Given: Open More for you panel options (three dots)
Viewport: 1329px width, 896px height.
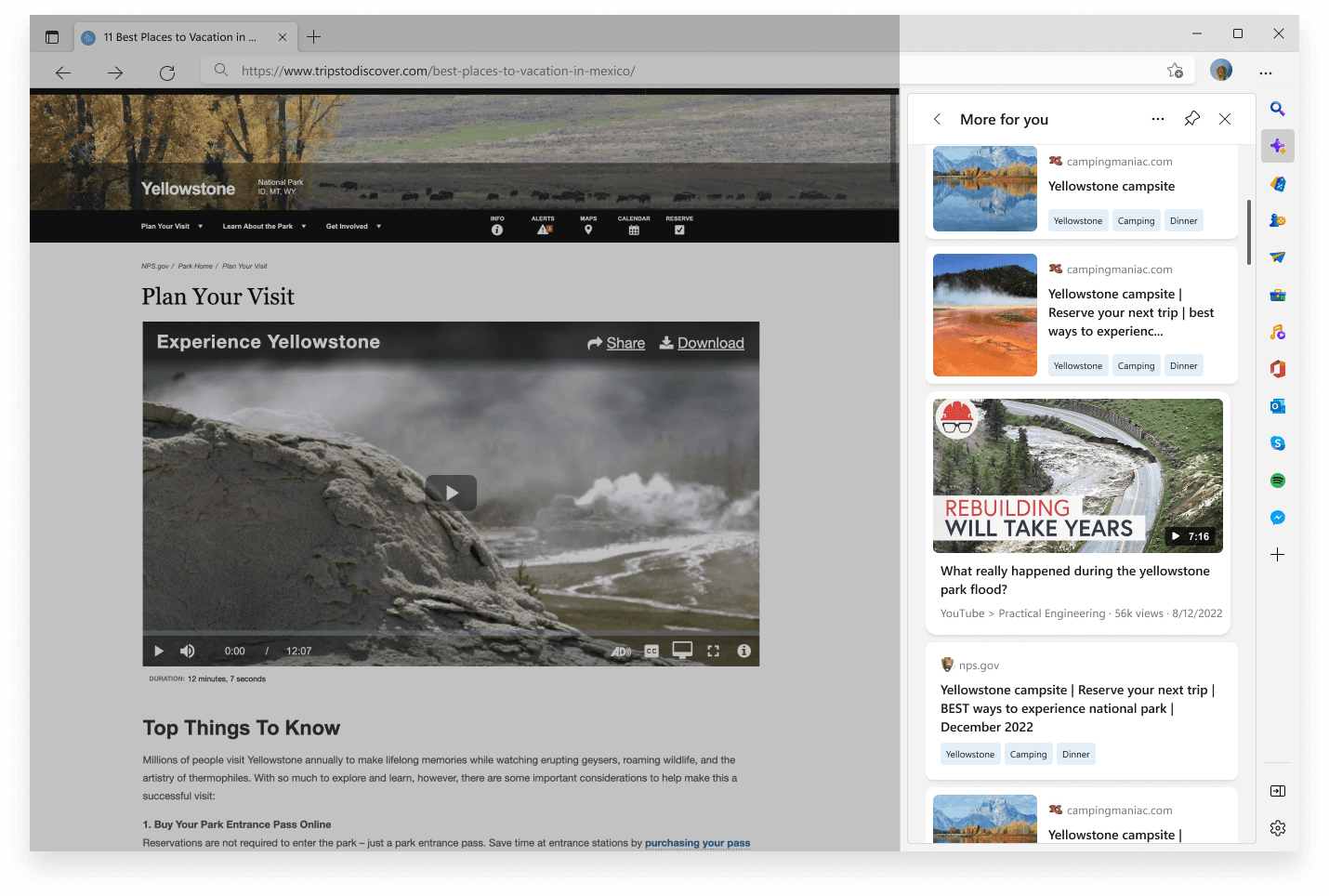Looking at the screenshot, I should (x=1158, y=119).
